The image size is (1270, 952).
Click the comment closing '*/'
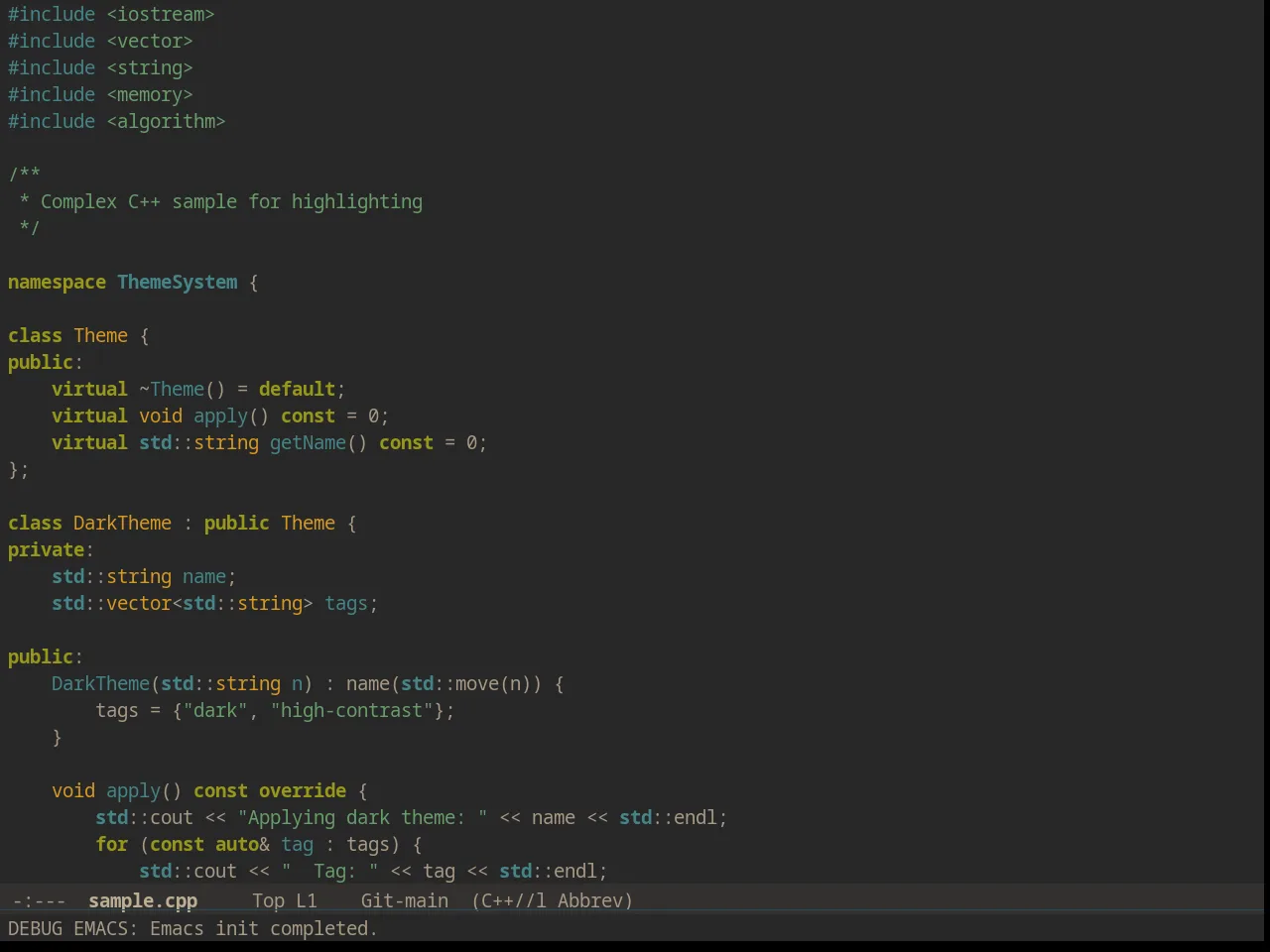click(x=30, y=228)
